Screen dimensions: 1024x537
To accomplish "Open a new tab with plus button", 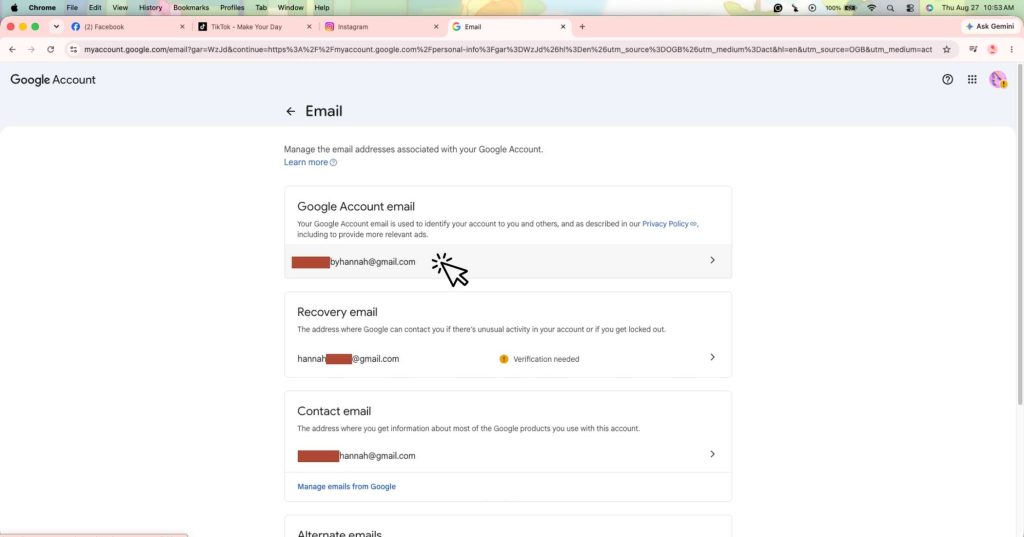I will click(x=582, y=27).
